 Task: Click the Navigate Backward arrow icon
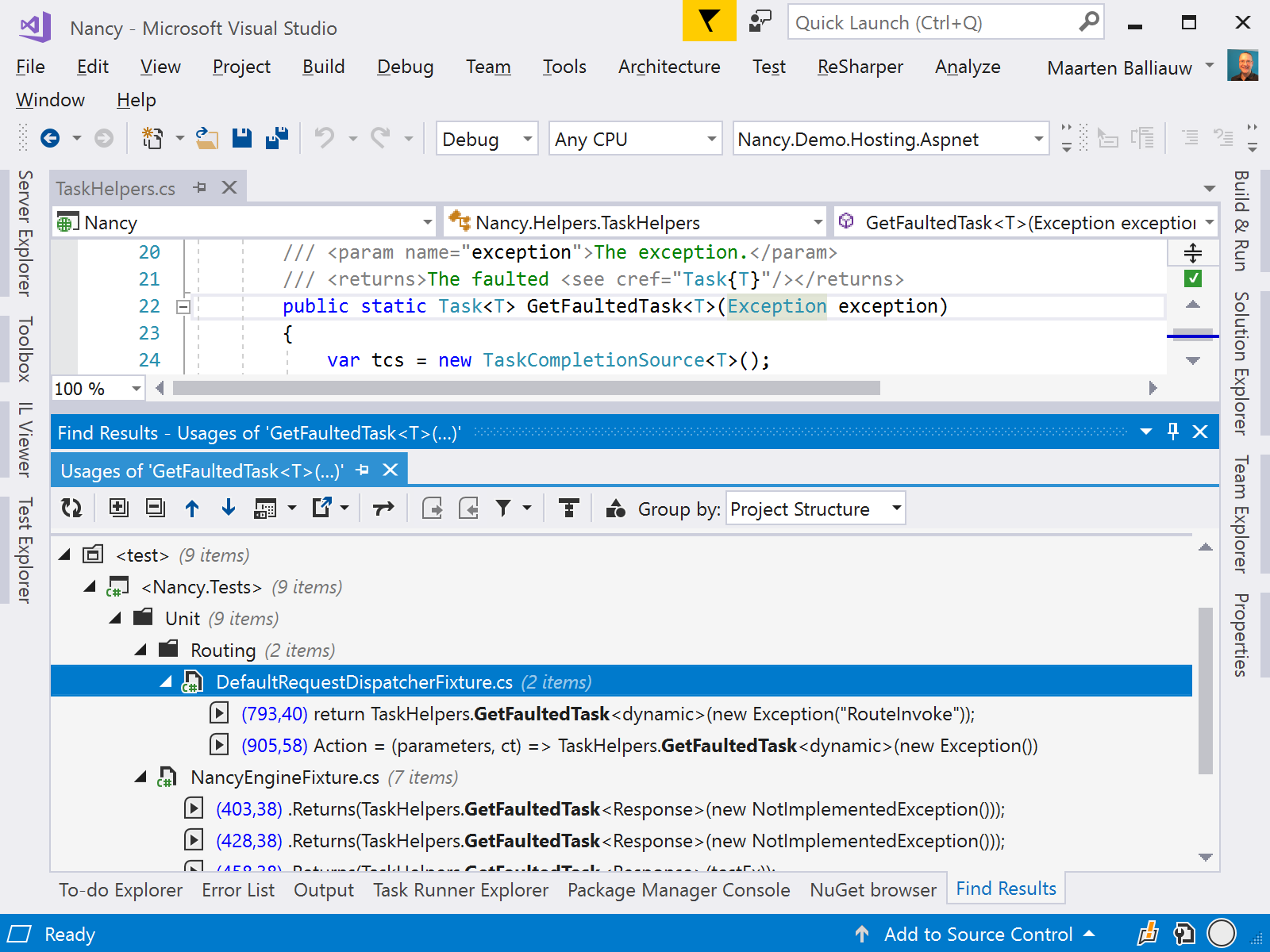pyautogui.click(x=50, y=139)
